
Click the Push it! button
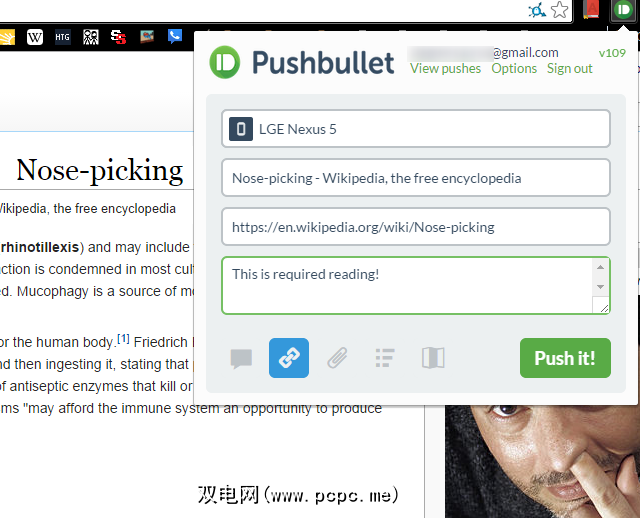click(x=565, y=358)
